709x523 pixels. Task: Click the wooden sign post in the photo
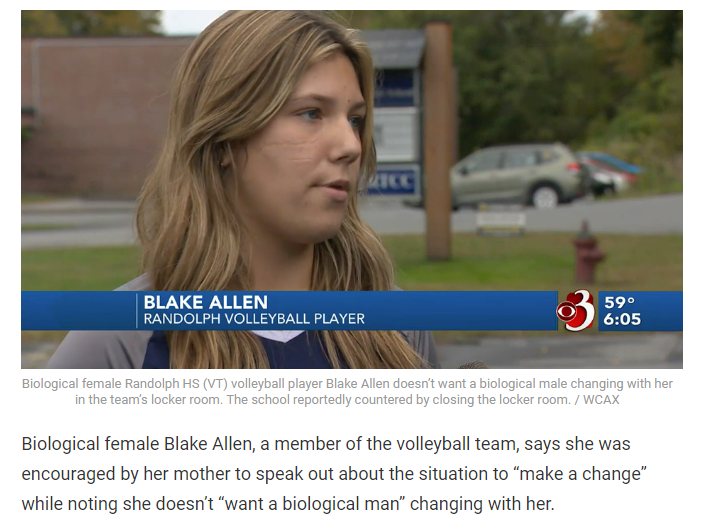click(x=438, y=141)
